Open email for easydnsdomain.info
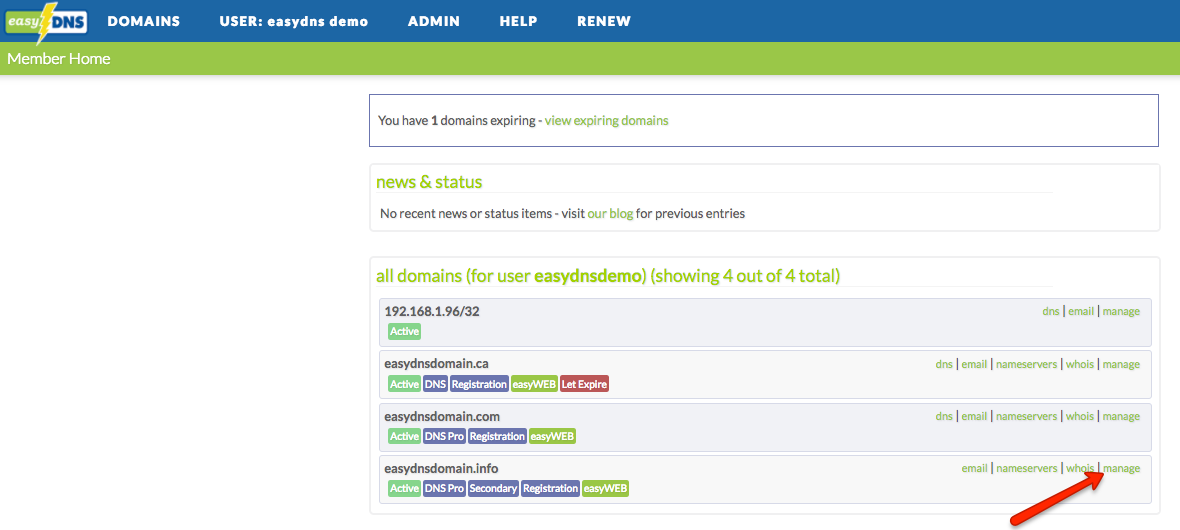 click(975, 468)
